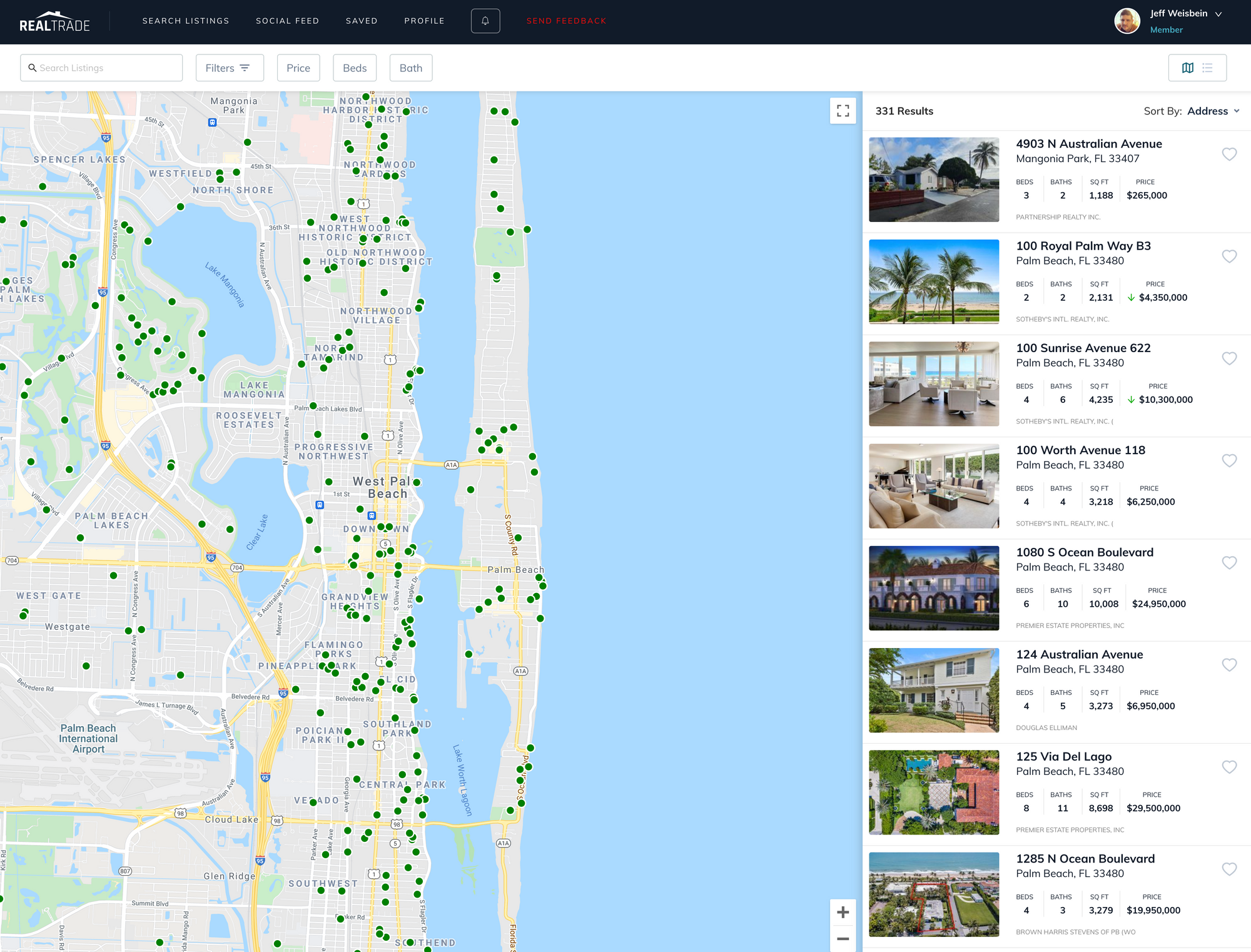The width and height of the screenshot is (1251, 952).
Task: Click Send Feedback link
Action: 566,21
